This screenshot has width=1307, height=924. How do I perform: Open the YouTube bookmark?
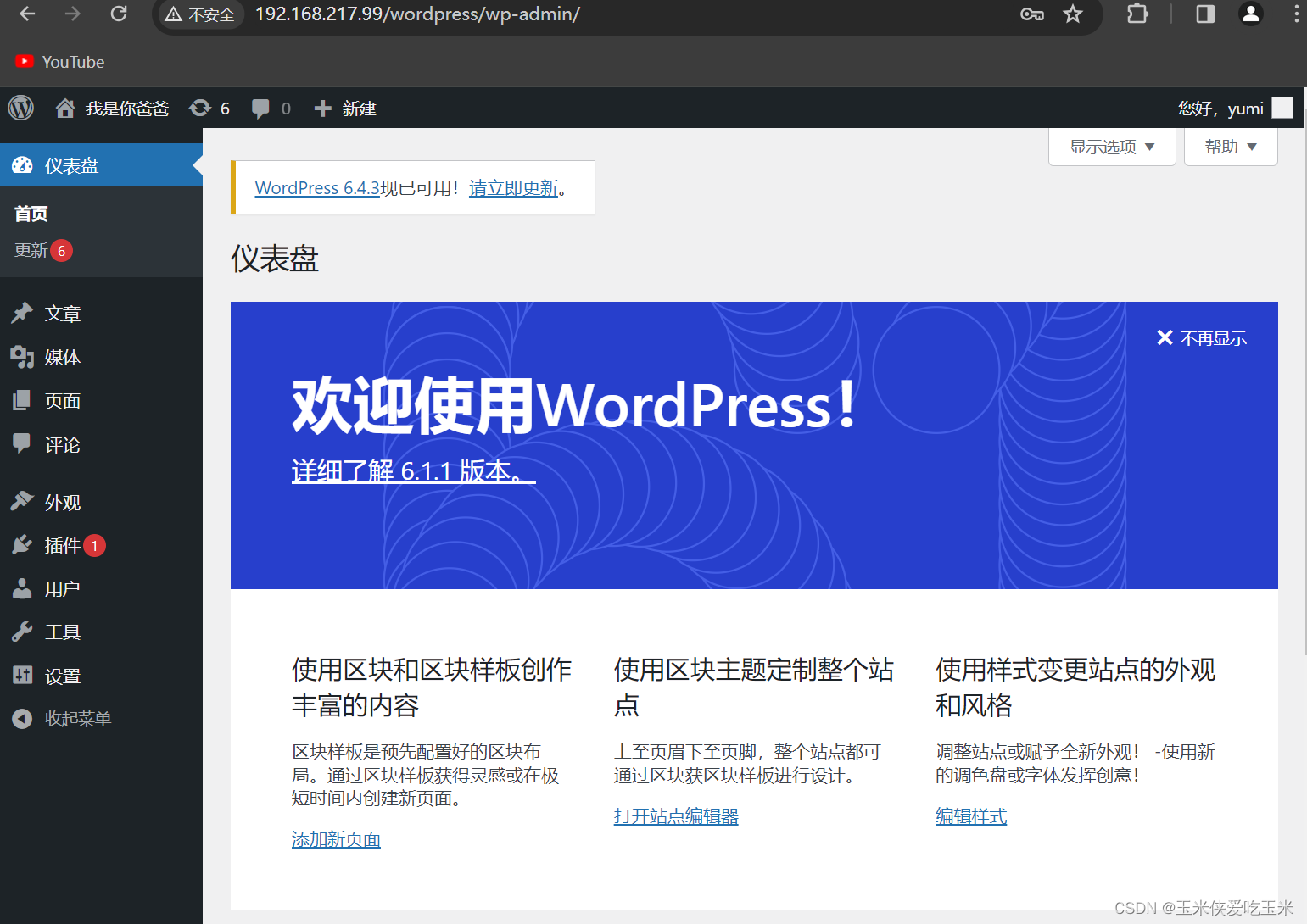pos(60,62)
